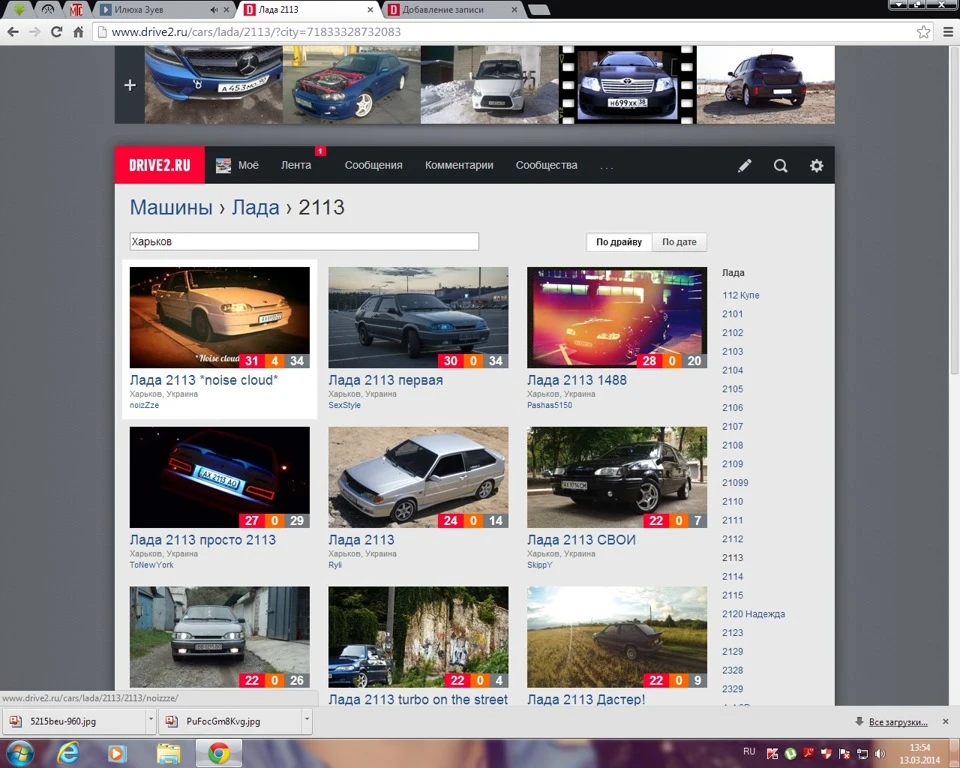Click the Лада breadcrumb link
Image resolution: width=960 pixels, height=768 pixels.
tap(255, 207)
